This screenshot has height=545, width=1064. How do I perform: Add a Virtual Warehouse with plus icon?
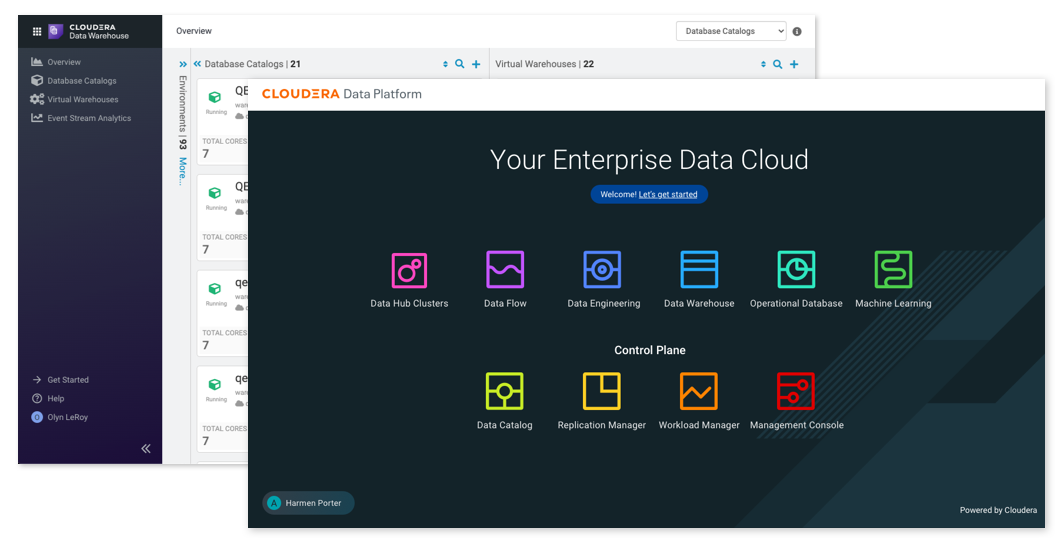point(794,64)
